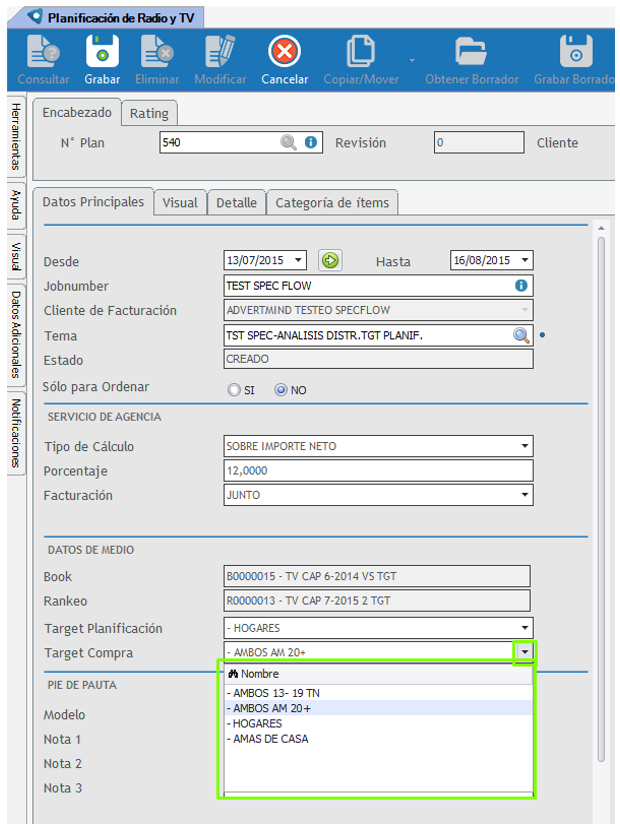Viewport: 620px width, 824px height.
Task: Open the Hasta date dropdown
Action: click(525, 260)
